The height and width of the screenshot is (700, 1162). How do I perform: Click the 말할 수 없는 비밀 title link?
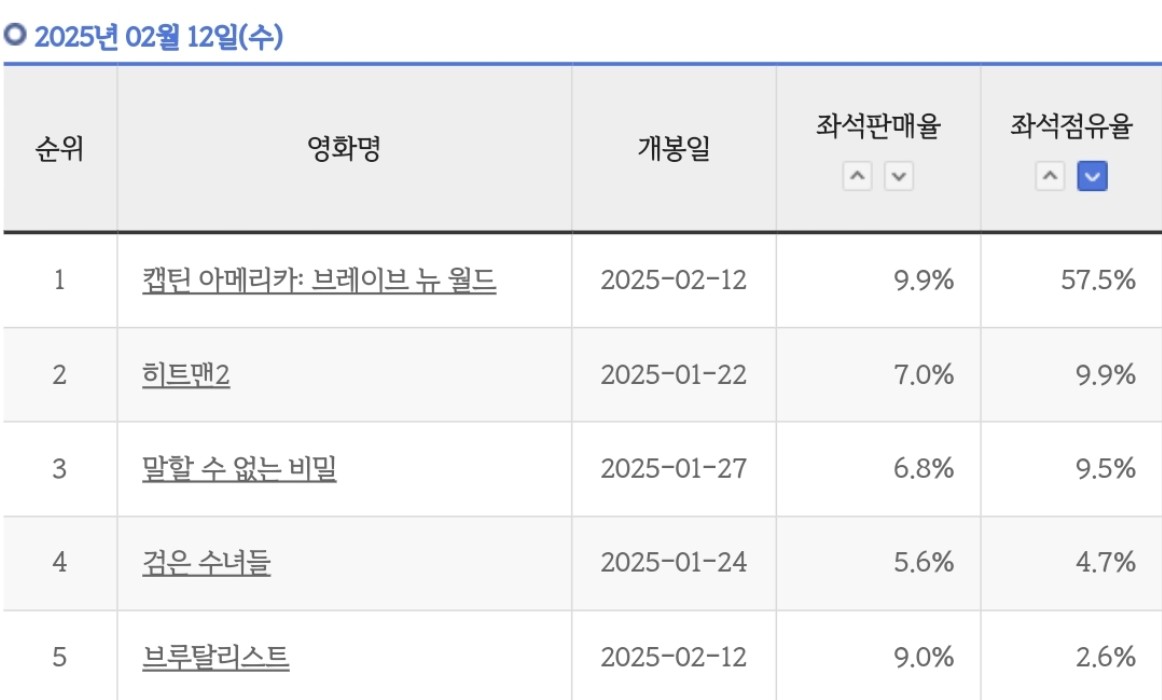click(239, 468)
